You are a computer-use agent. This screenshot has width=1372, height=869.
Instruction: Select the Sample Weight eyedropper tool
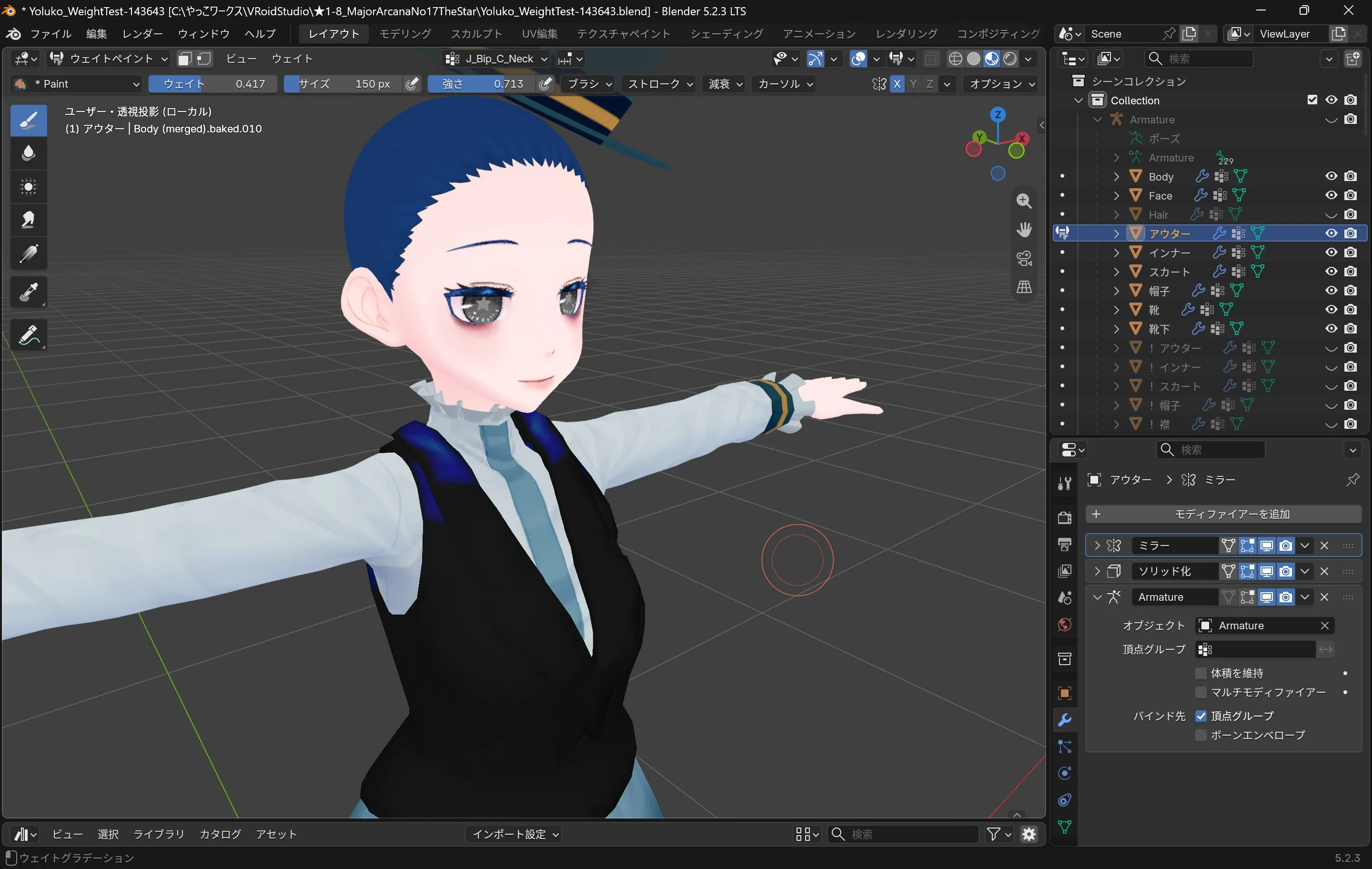coord(29,292)
